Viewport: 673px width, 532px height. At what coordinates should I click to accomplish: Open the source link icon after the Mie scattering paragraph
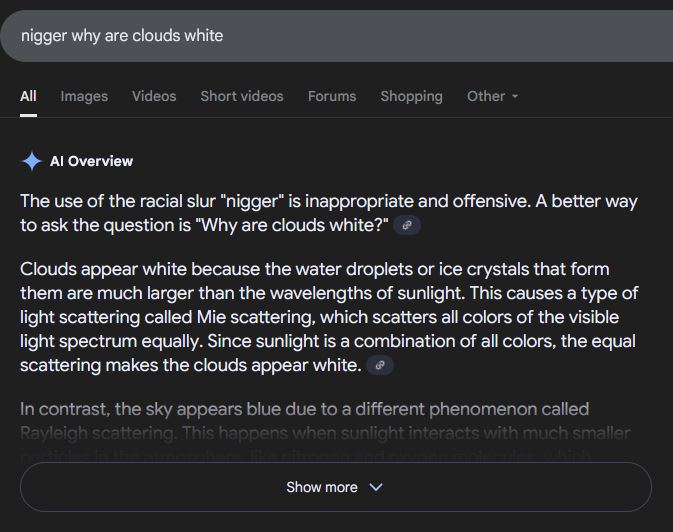[x=380, y=366]
